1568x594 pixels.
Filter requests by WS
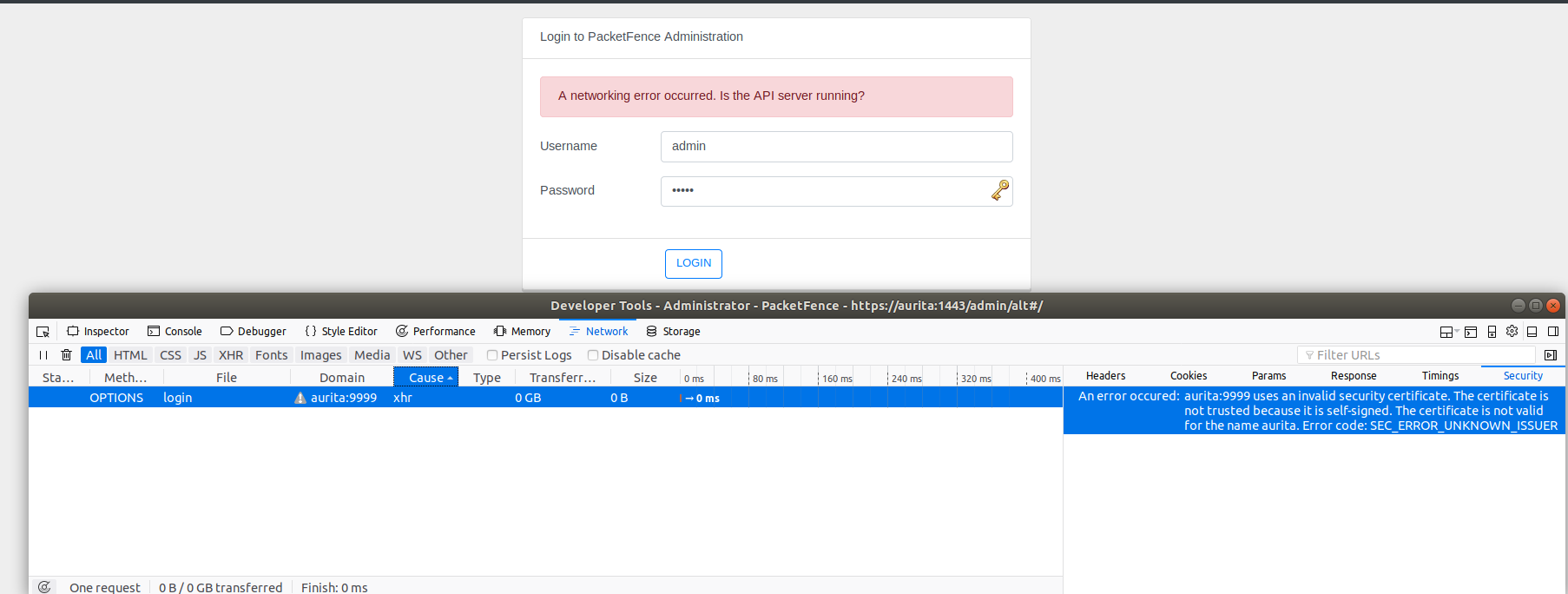pyautogui.click(x=412, y=355)
